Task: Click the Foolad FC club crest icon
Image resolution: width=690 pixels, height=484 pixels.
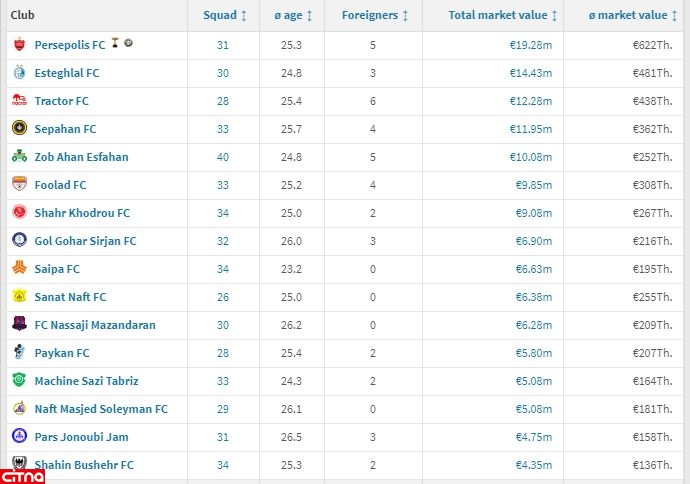Action: (19, 185)
